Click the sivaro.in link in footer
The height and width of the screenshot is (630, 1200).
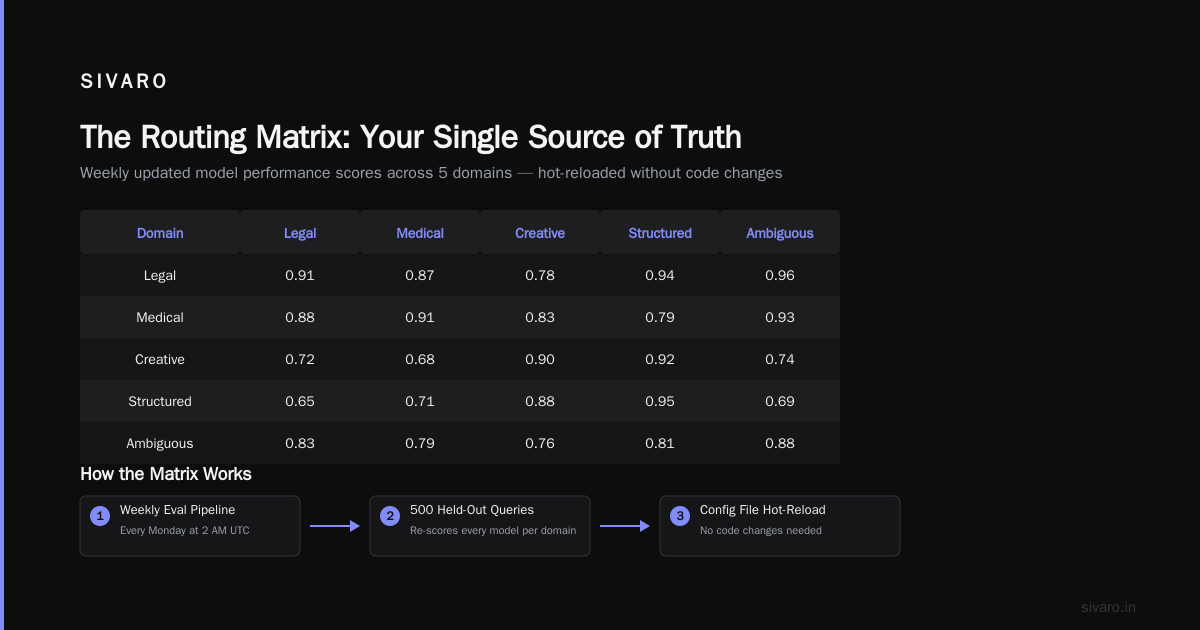(x=1109, y=607)
